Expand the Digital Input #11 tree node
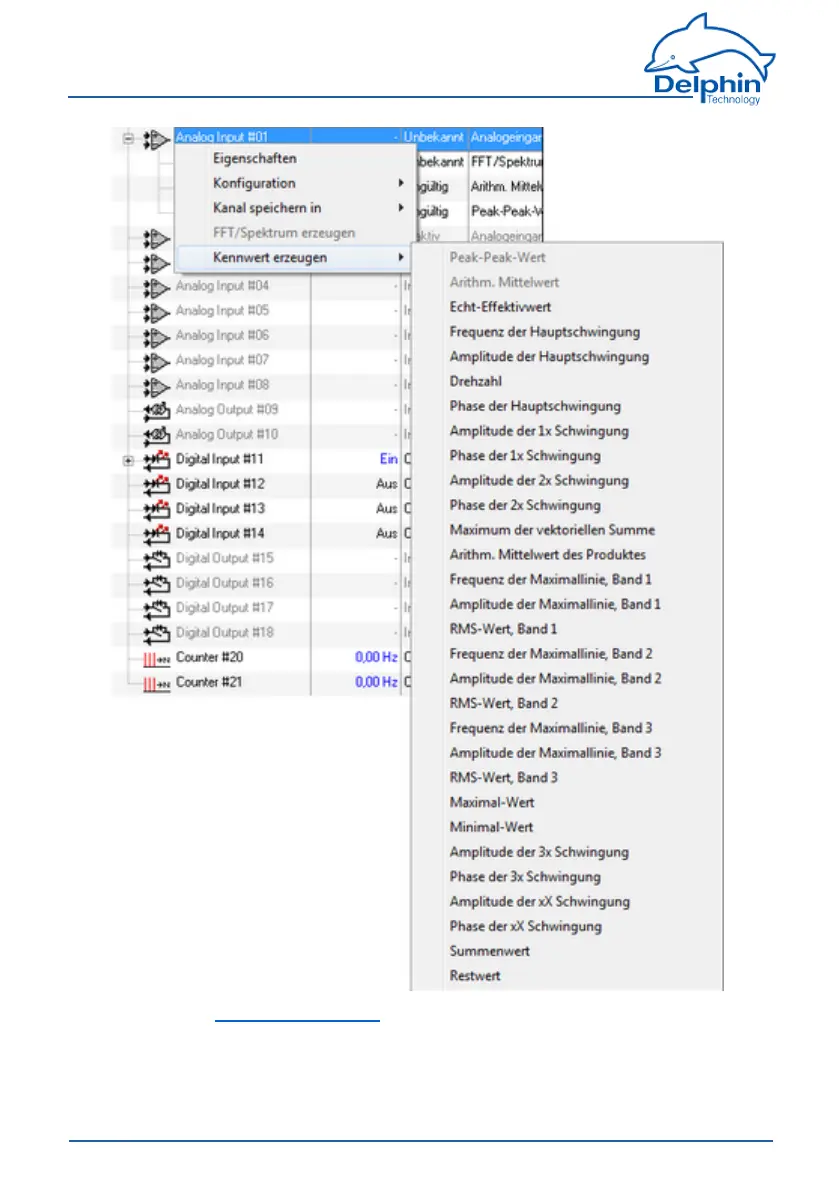 click(x=128, y=460)
